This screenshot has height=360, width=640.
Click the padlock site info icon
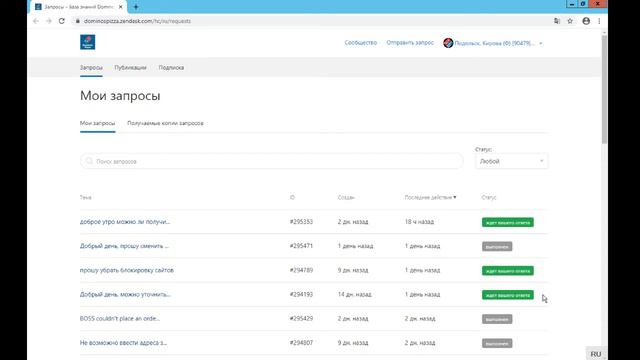[x=78, y=21]
